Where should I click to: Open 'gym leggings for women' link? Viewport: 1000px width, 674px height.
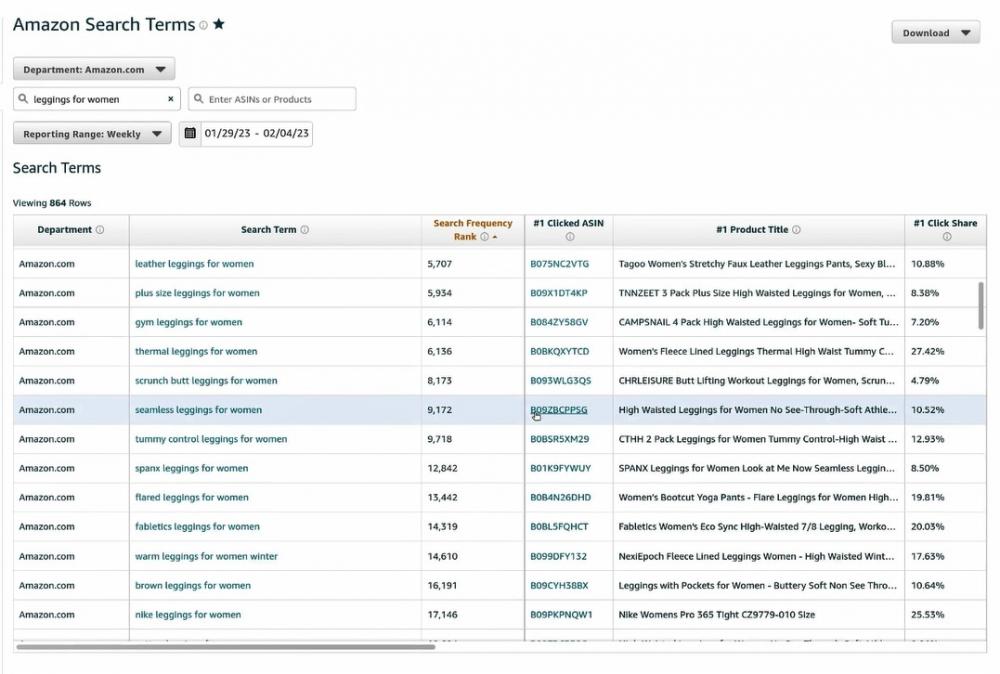point(188,322)
